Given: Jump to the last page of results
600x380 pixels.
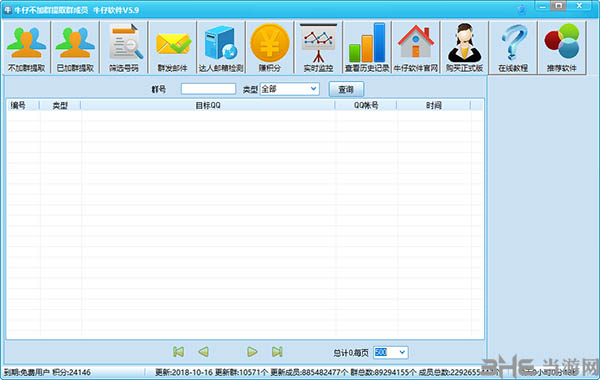Looking at the screenshot, I should [277, 352].
